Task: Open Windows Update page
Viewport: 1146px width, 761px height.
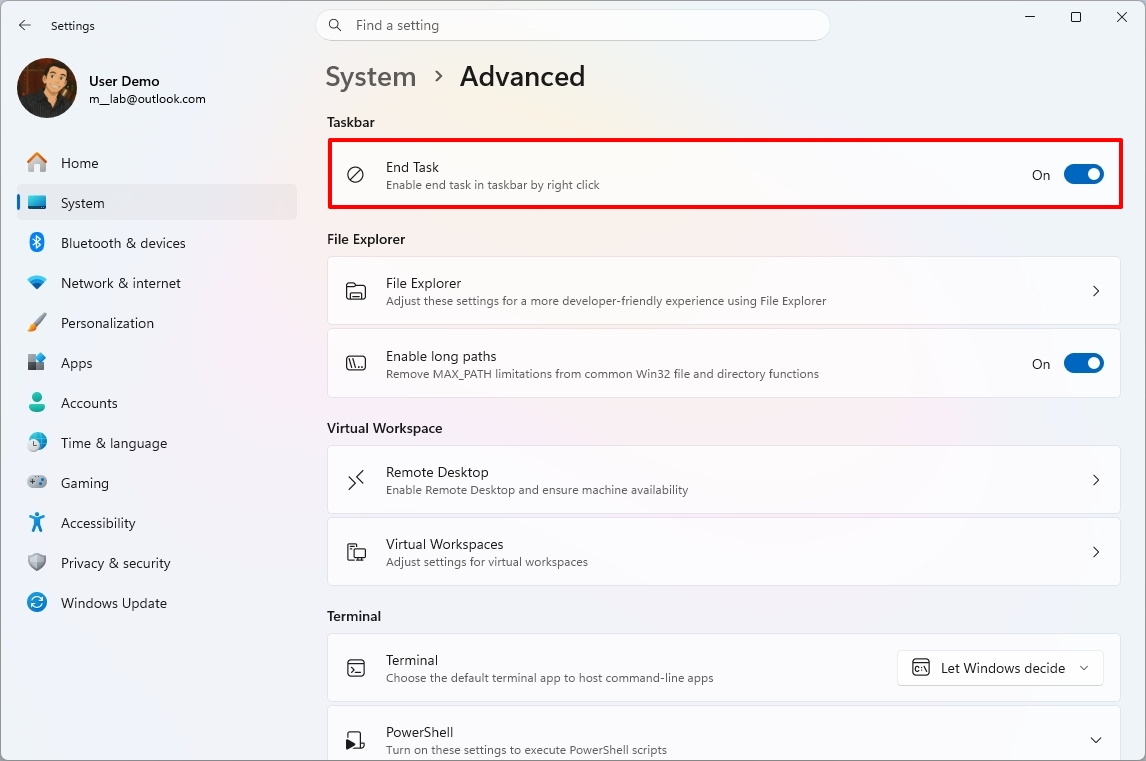Action: click(156, 602)
